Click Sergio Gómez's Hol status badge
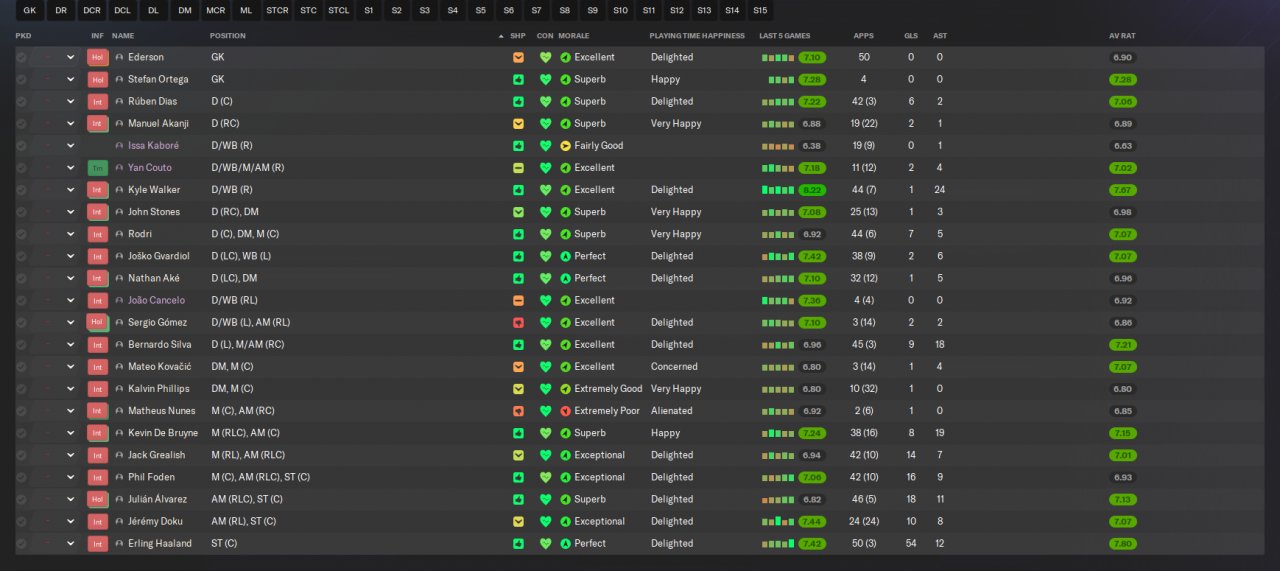The image size is (1280, 571). [97, 322]
